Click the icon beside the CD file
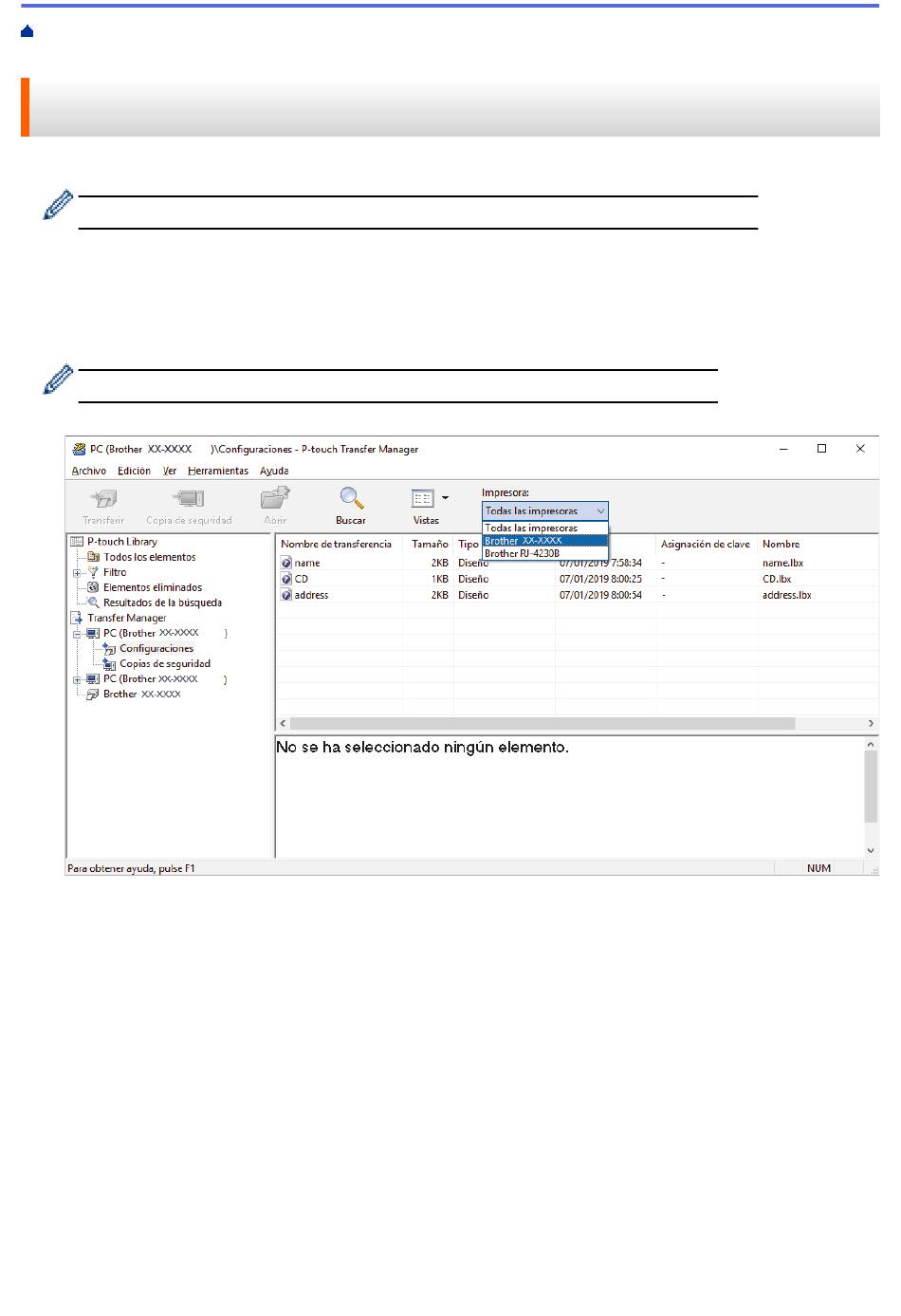 point(286,579)
